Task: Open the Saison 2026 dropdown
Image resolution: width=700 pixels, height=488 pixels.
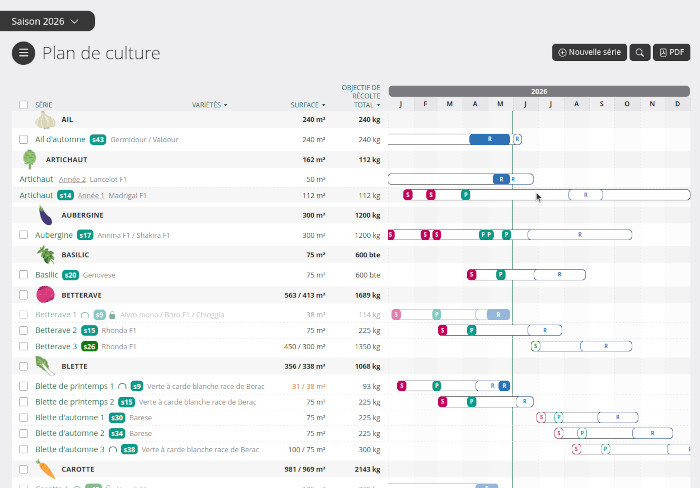Action: point(46,21)
